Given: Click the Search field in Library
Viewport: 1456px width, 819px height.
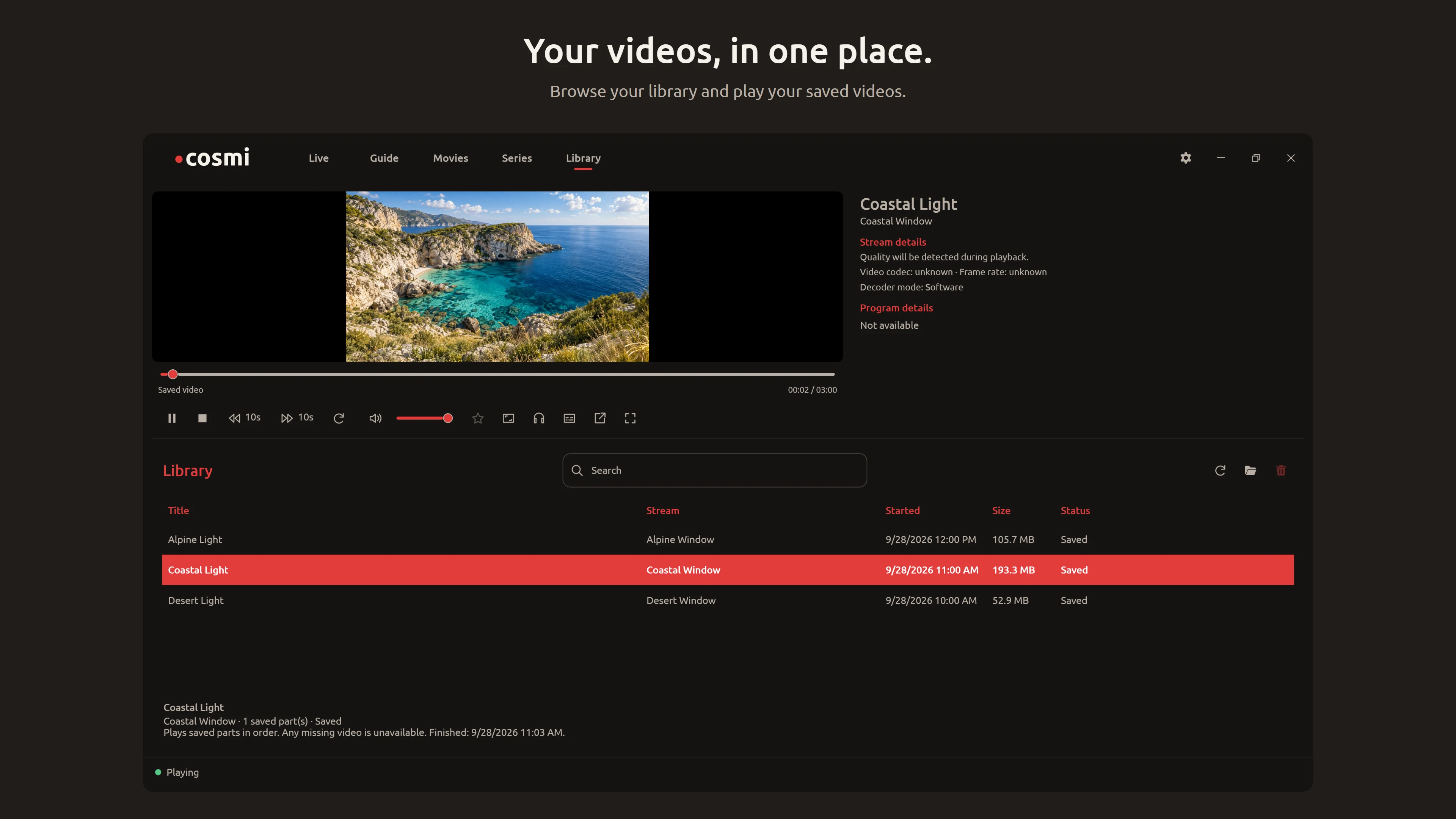Looking at the screenshot, I should [x=714, y=470].
